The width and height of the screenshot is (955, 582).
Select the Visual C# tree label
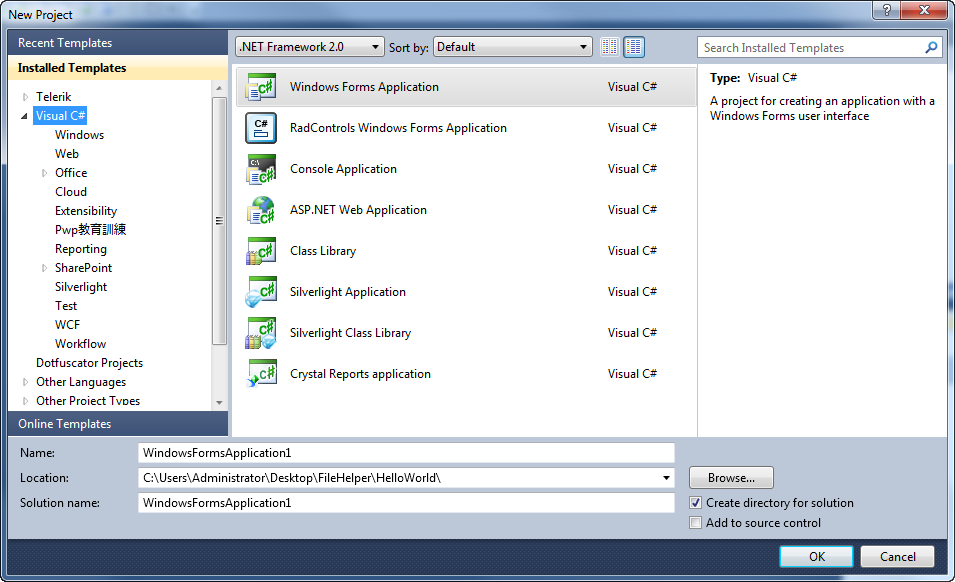point(60,116)
